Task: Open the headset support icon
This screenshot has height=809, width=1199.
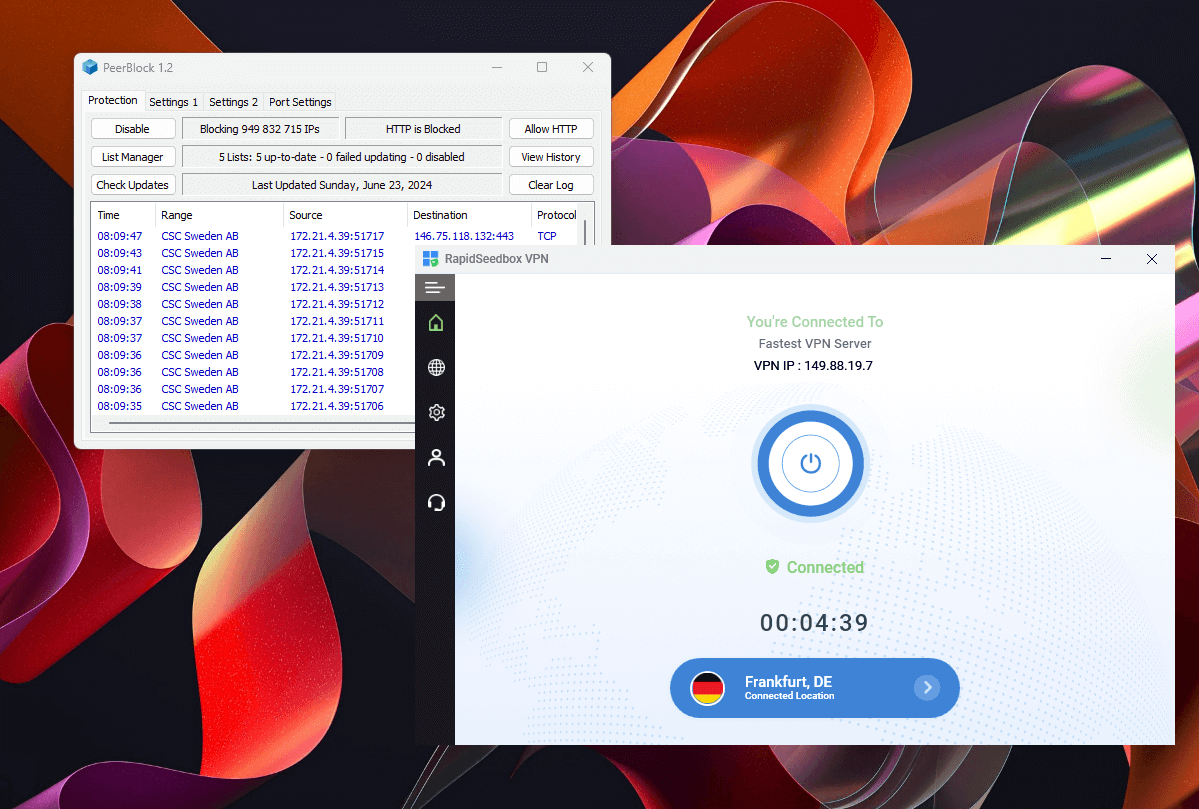Action: tap(436, 502)
